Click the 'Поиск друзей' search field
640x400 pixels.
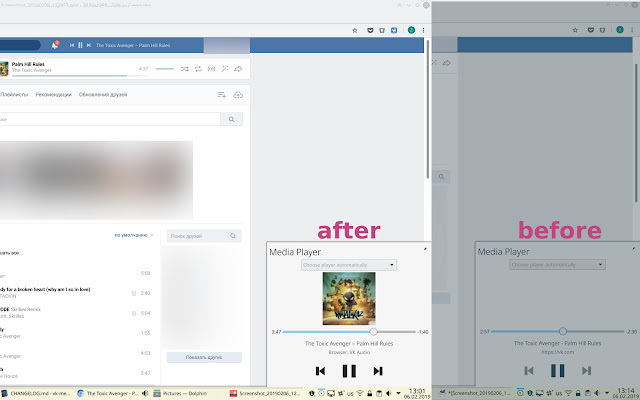(x=204, y=236)
